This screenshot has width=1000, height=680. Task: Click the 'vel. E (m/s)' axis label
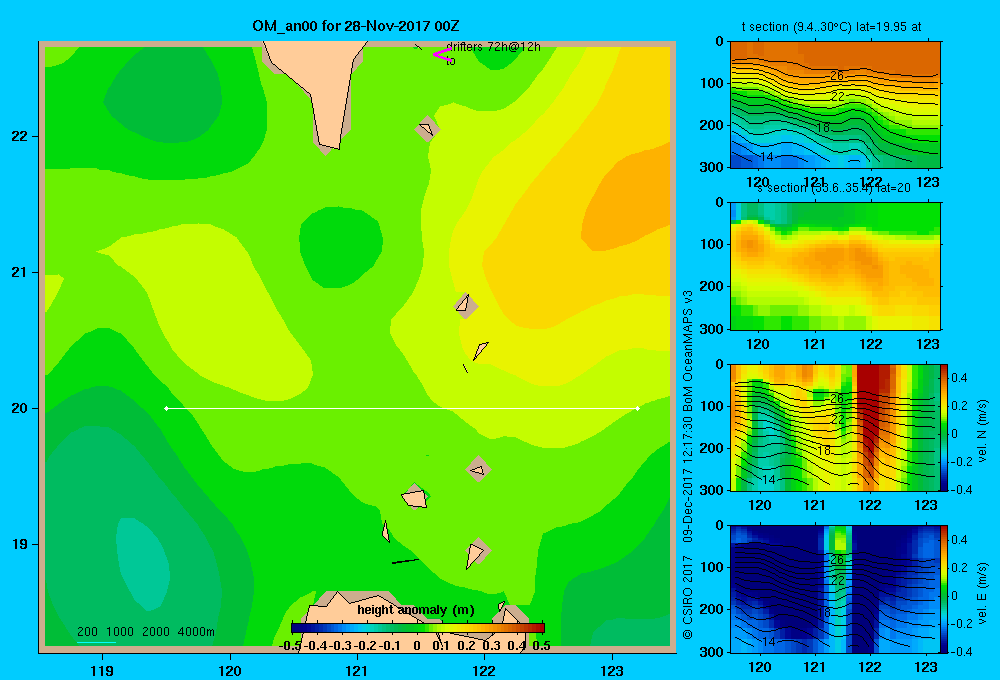(983, 593)
